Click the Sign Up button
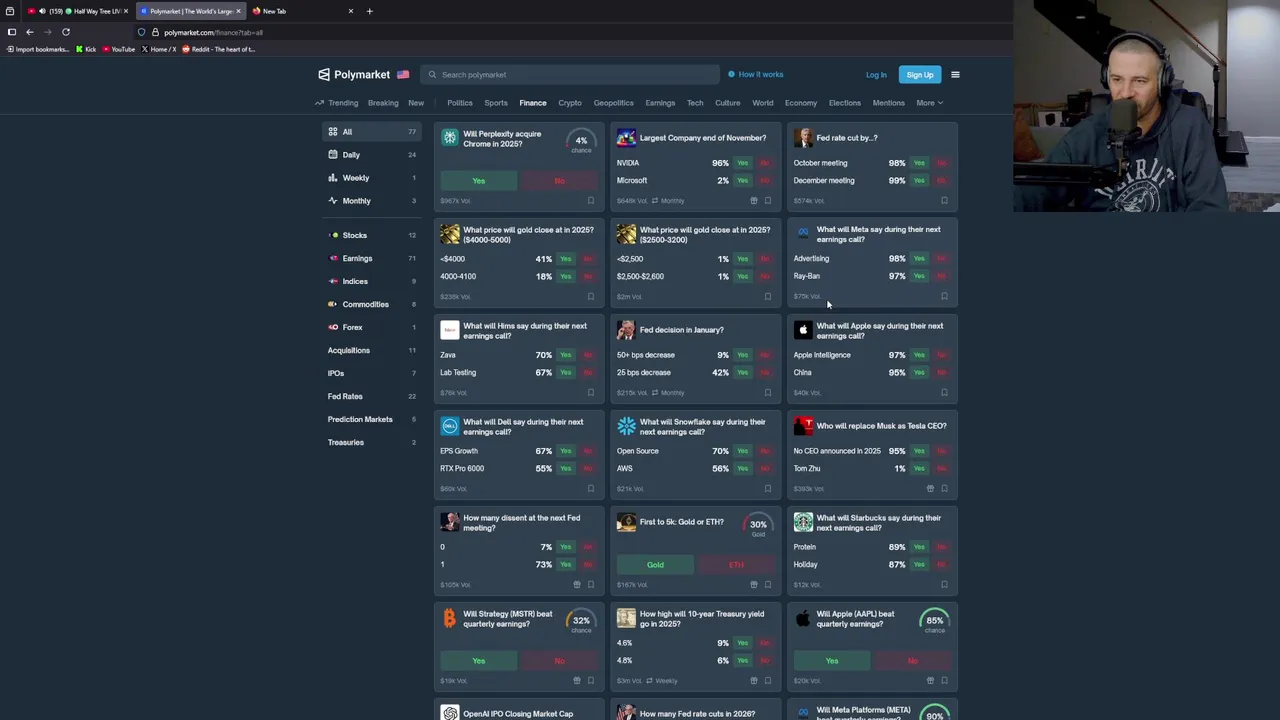This screenshot has width=1280, height=720. (x=920, y=75)
